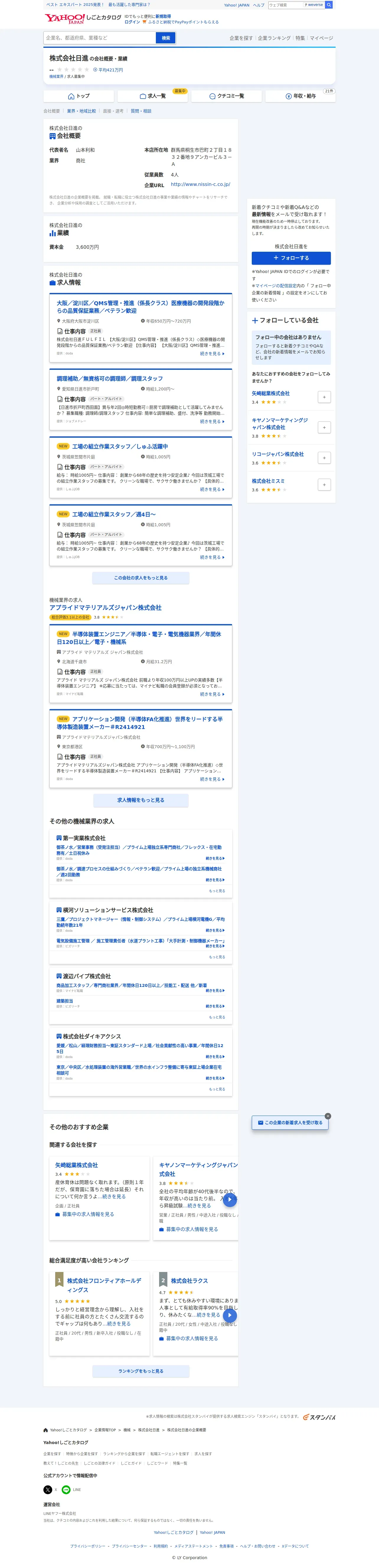Click この会社の求人をもっと見る button
Screen dimensions: 379x1568
[x=141, y=578]
